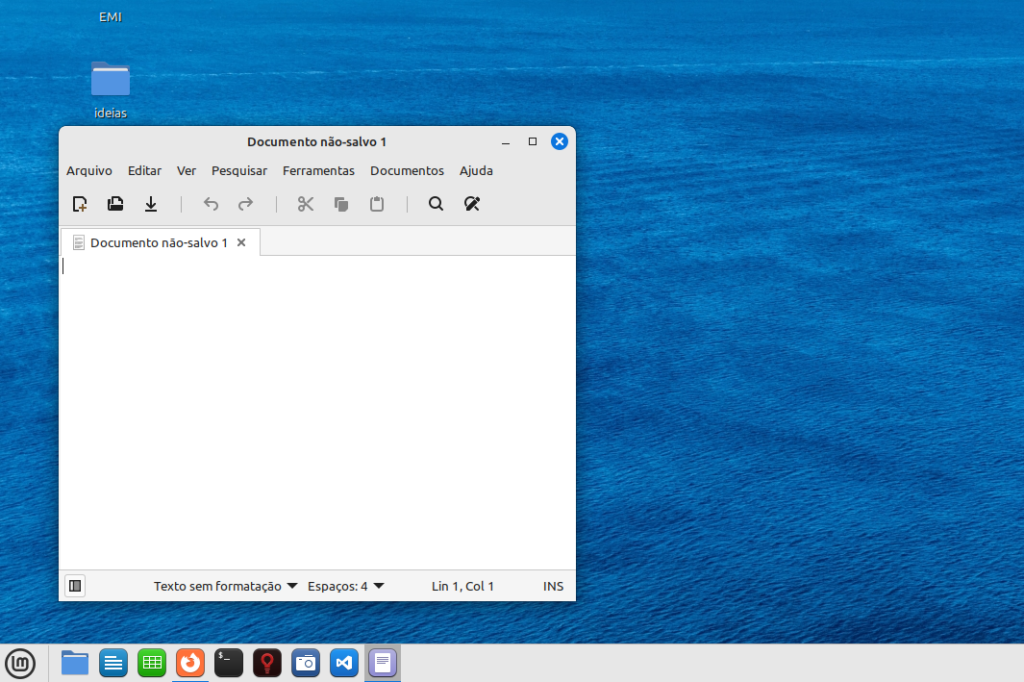1024x682 pixels.
Task: Open the Arquivo menu
Action: pos(89,171)
